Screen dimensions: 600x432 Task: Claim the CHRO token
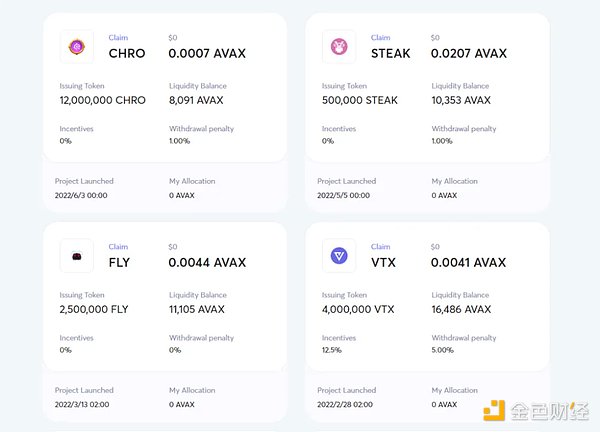tap(118, 38)
